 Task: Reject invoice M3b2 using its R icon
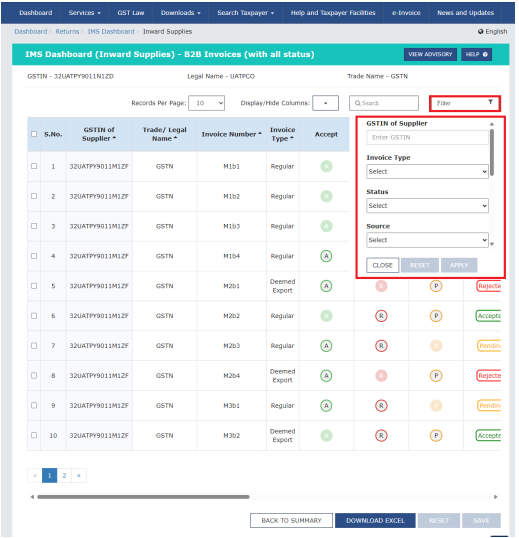(381, 435)
